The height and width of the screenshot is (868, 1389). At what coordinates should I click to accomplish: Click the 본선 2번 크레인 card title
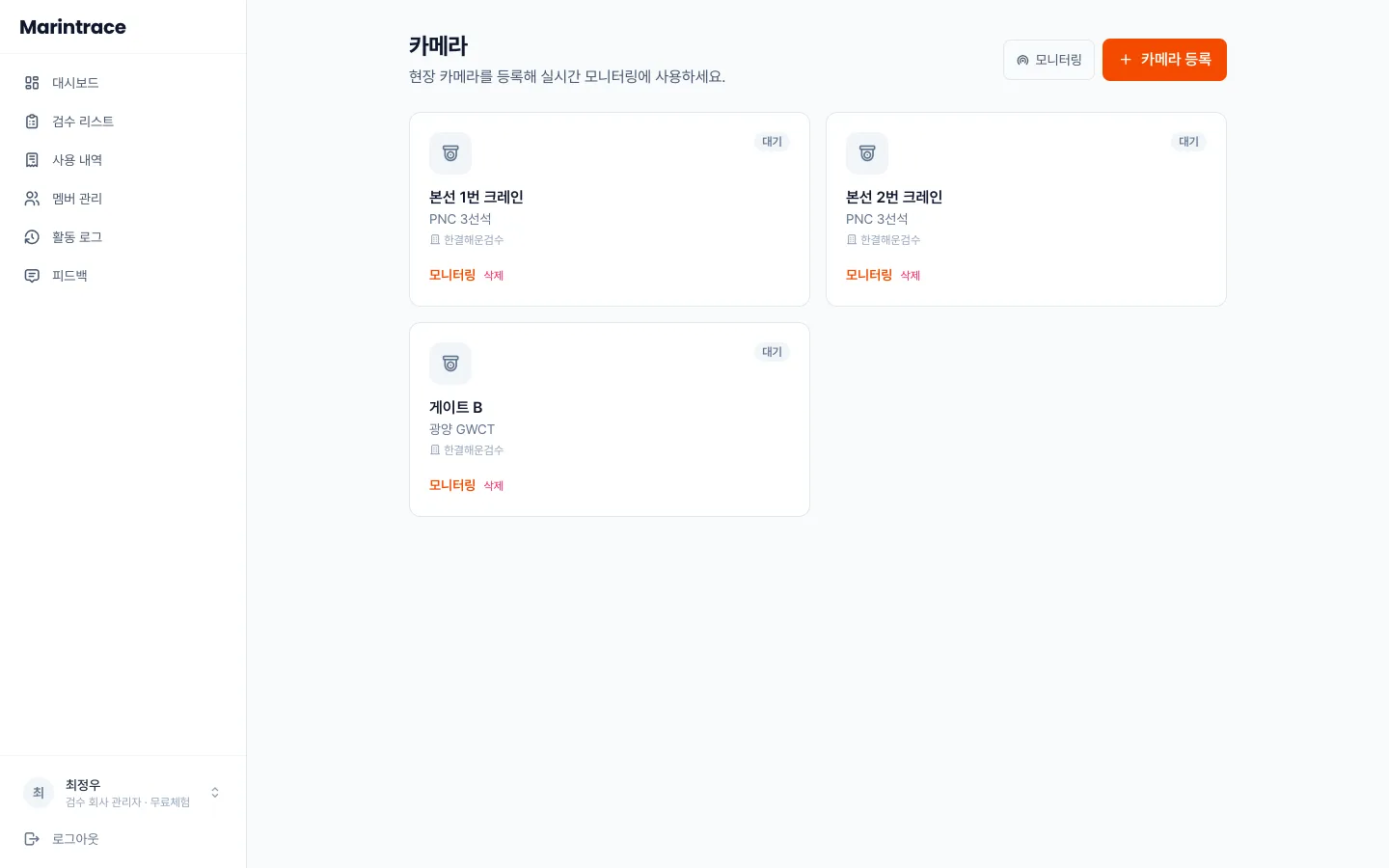pyautogui.click(x=894, y=197)
